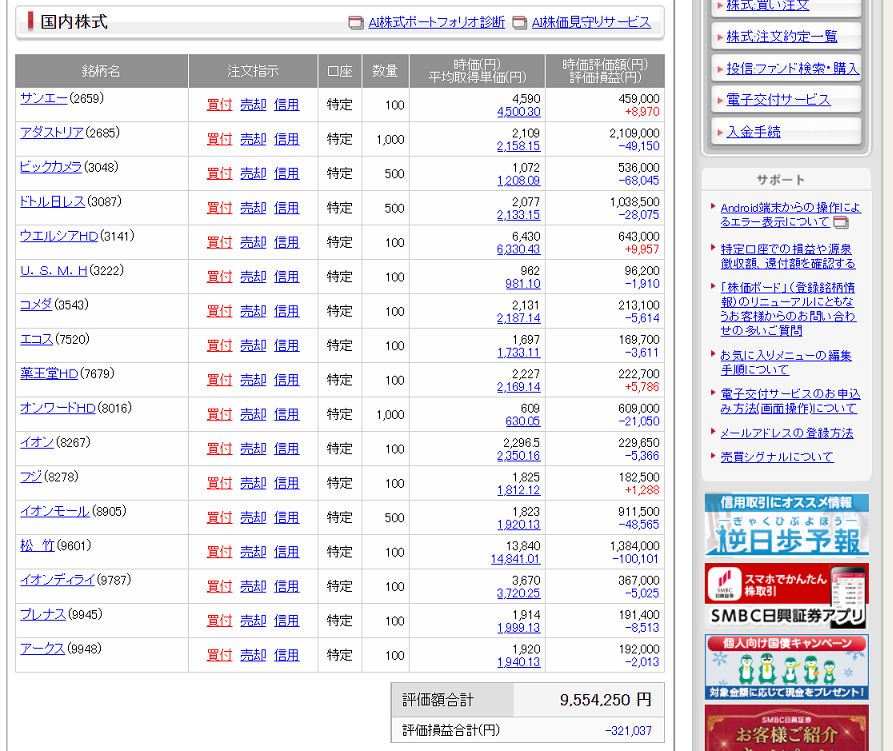Image resolution: width=893 pixels, height=751 pixels.
Task: Select 入金手続 in the side menu
Action: click(754, 131)
